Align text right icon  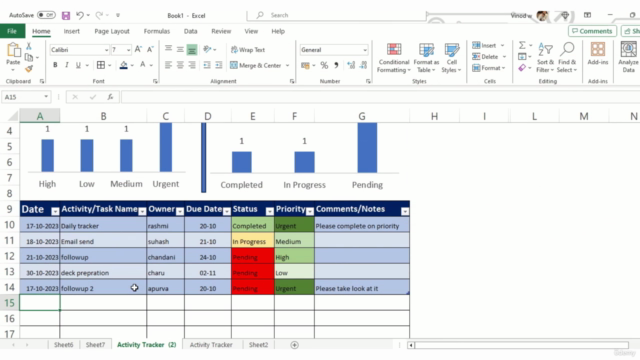point(191,65)
